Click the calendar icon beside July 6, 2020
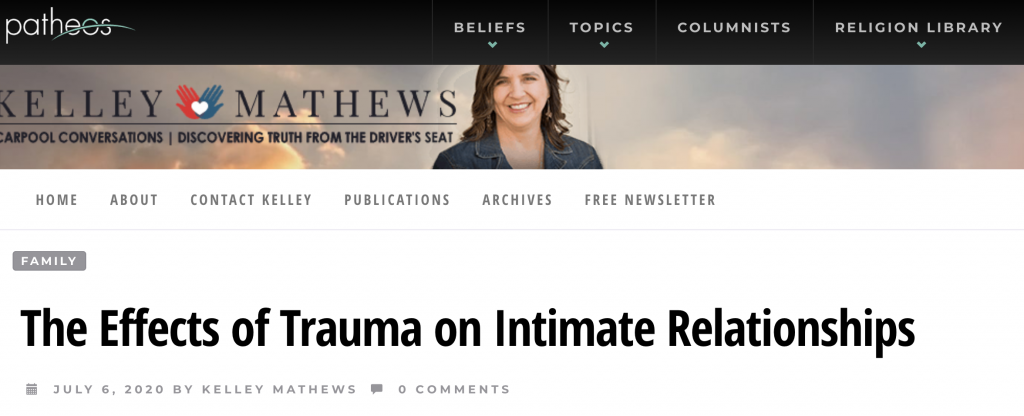This screenshot has height=416, width=1024. pyautogui.click(x=31, y=389)
